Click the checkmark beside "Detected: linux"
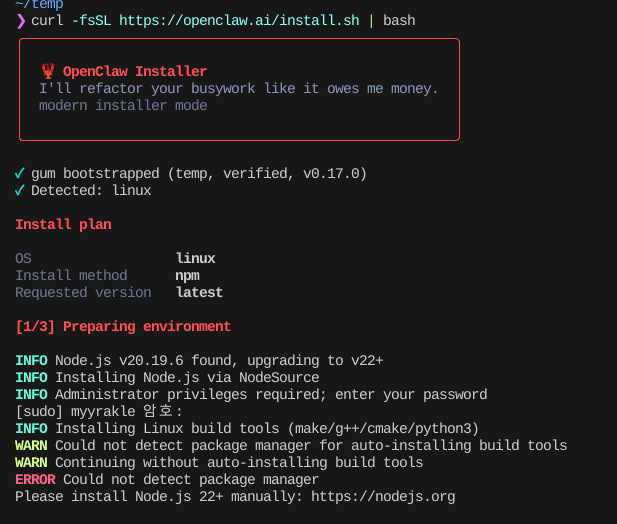The image size is (617, 524). pos(20,190)
